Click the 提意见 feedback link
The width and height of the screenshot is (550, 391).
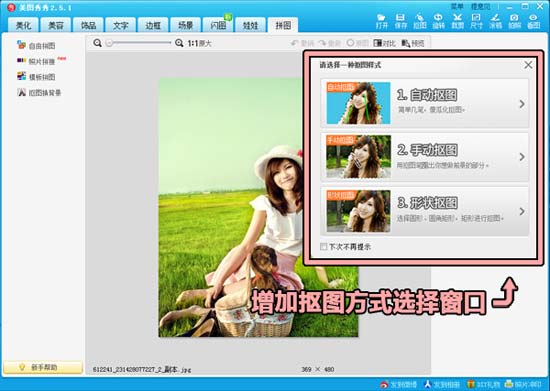[481, 6]
